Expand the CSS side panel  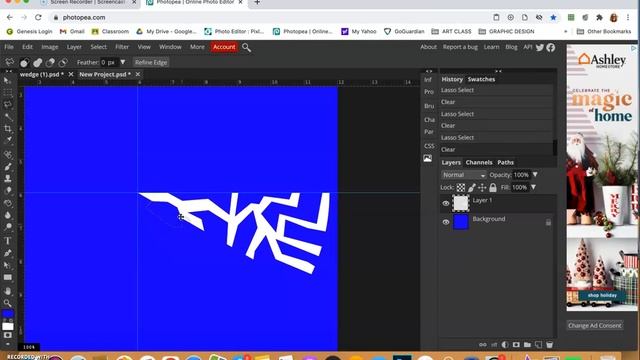click(x=429, y=146)
